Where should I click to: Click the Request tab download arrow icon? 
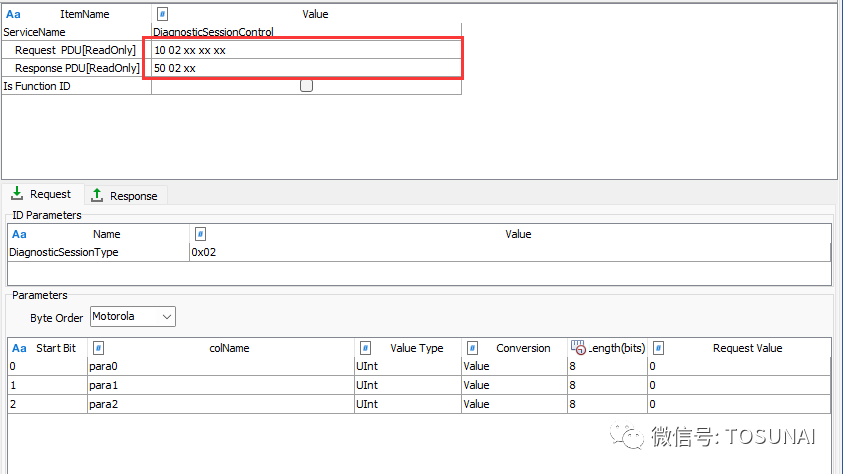tap(17, 193)
